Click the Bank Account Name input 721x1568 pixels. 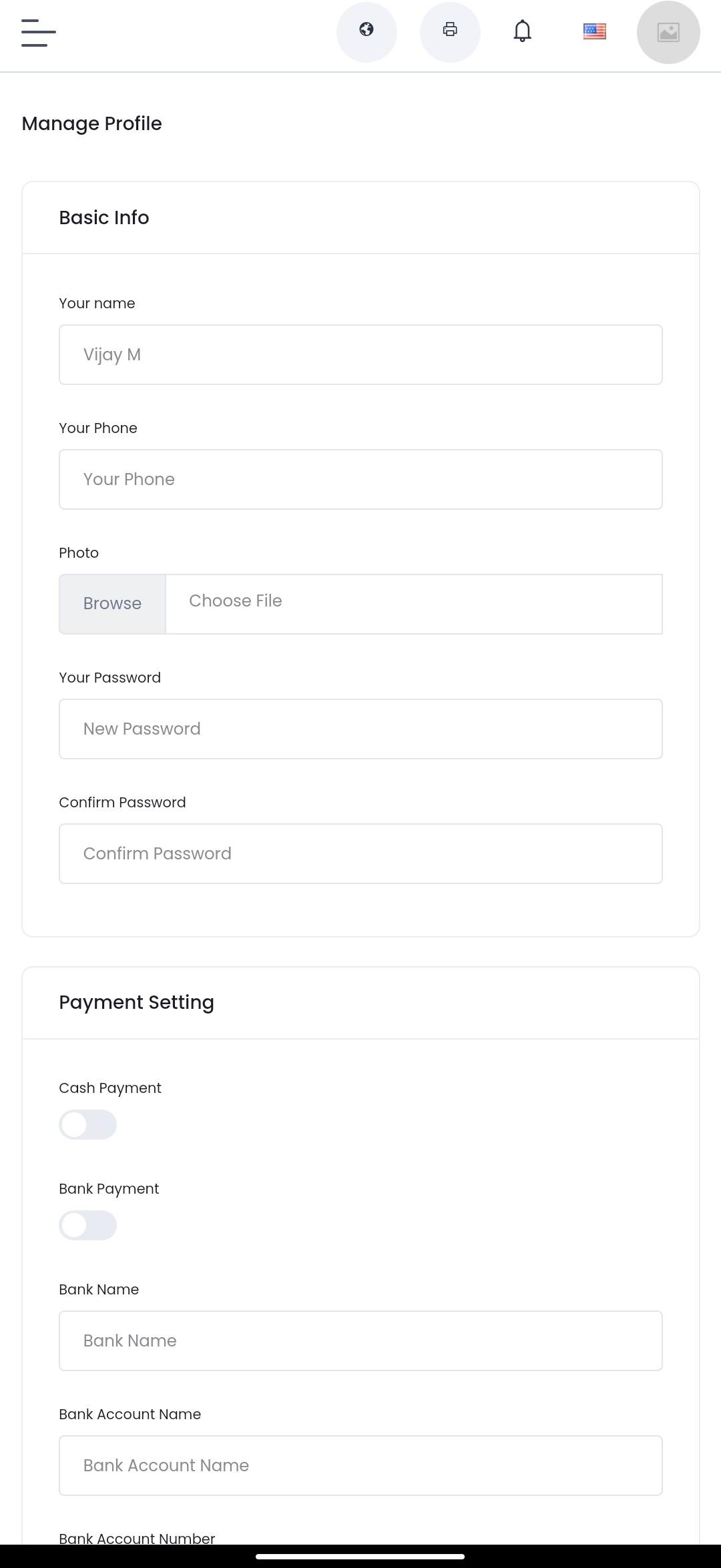(360, 1466)
